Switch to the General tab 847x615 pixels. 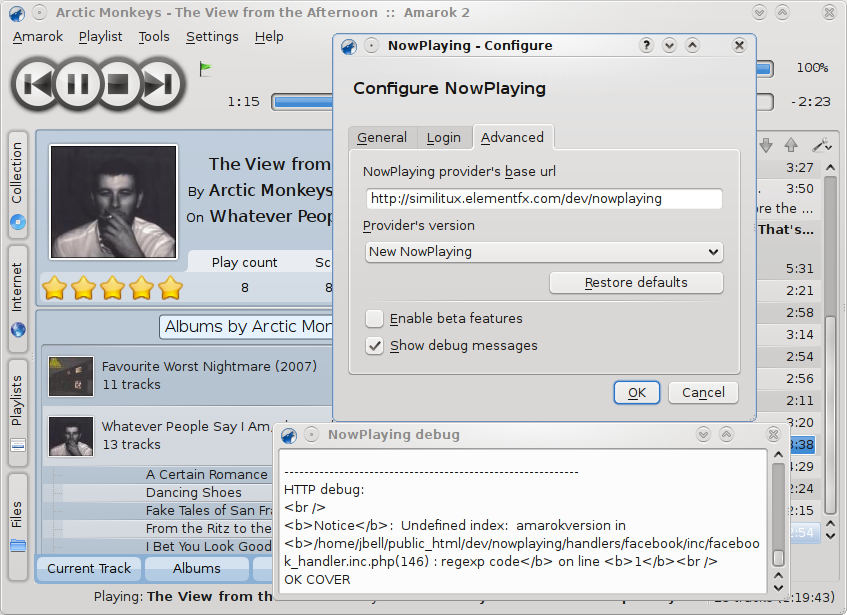click(382, 138)
